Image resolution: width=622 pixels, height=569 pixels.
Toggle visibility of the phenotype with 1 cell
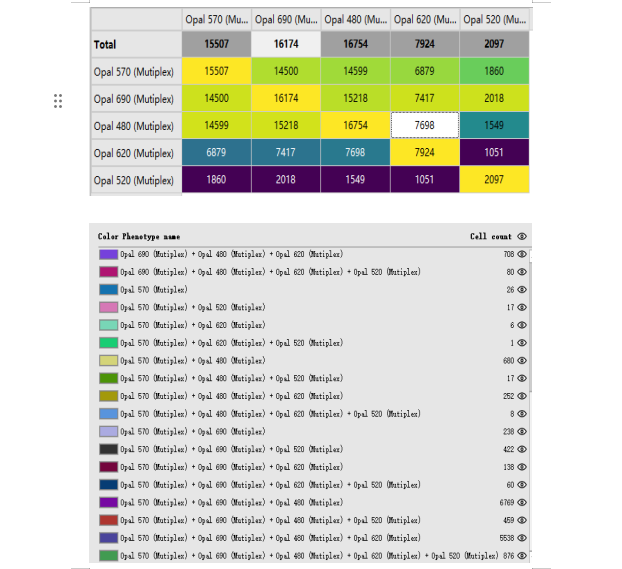pyautogui.click(x=522, y=343)
